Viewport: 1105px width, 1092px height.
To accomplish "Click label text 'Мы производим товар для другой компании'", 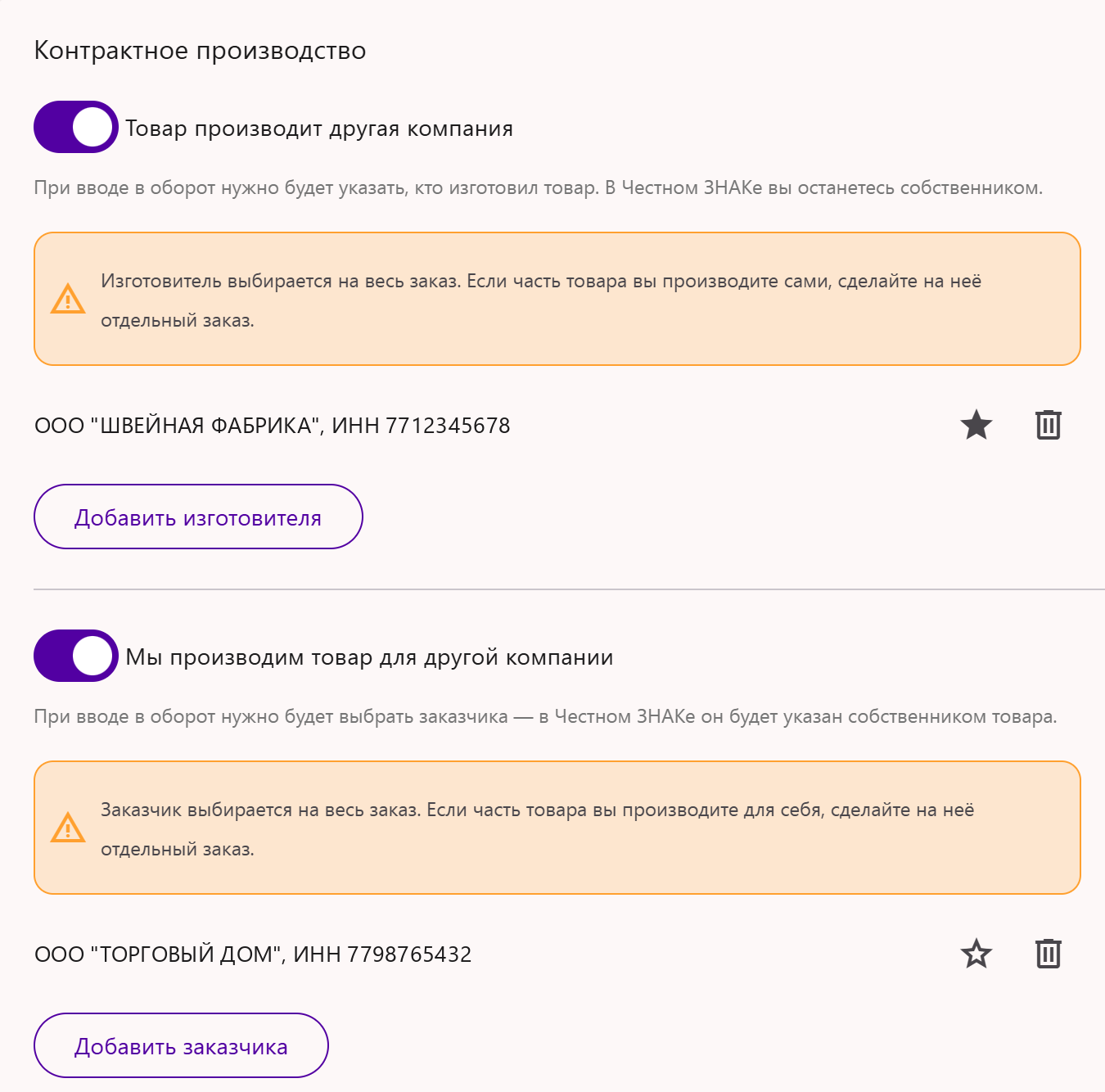I will [369, 657].
